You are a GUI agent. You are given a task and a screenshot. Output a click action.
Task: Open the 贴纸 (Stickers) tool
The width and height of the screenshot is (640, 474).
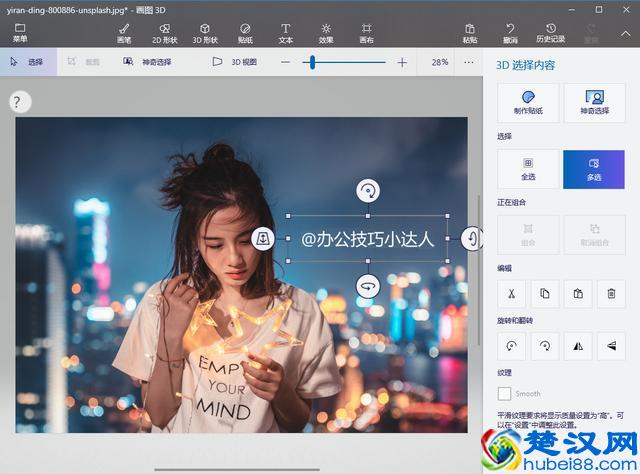[x=245, y=33]
